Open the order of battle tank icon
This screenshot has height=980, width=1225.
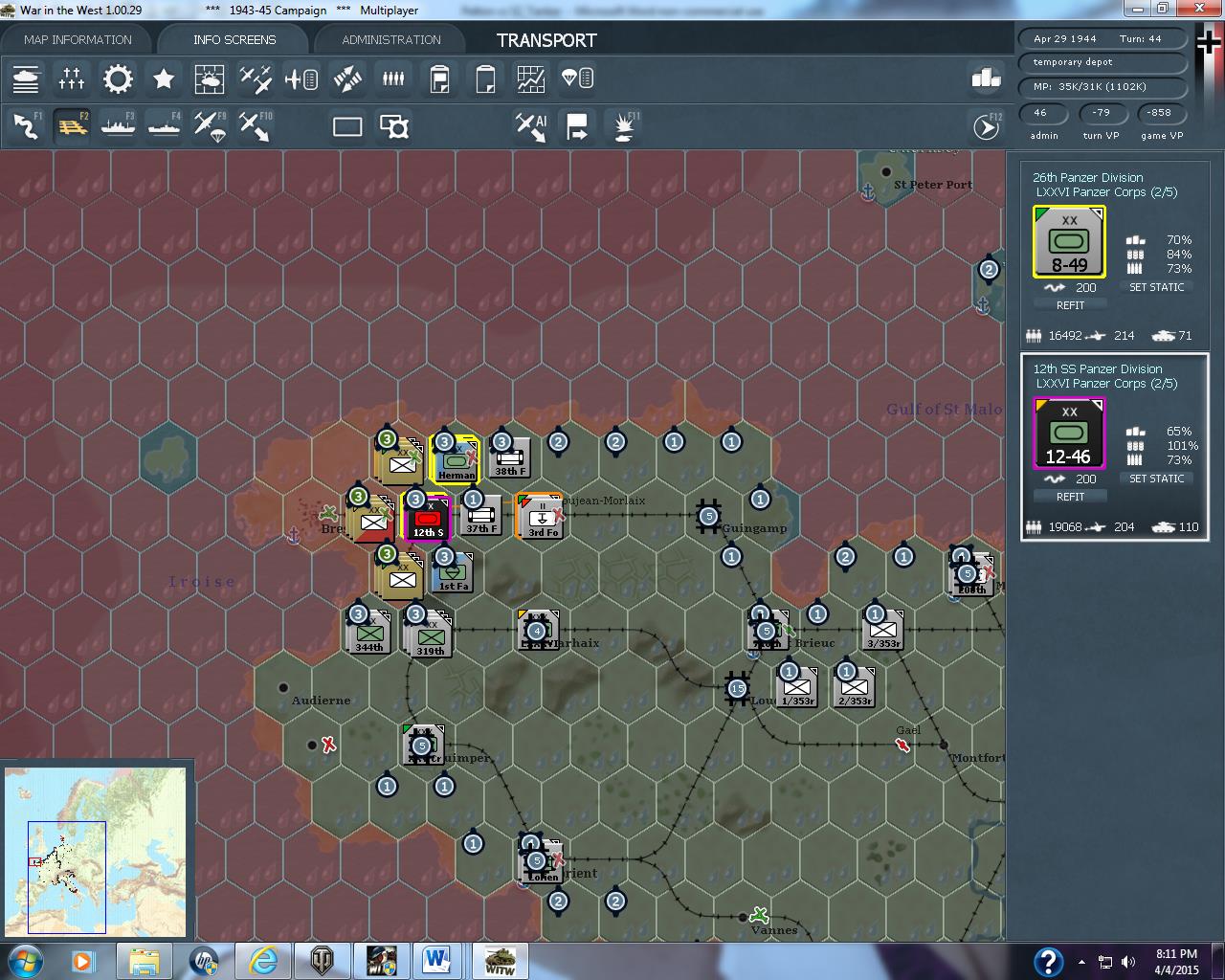(x=26, y=78)
